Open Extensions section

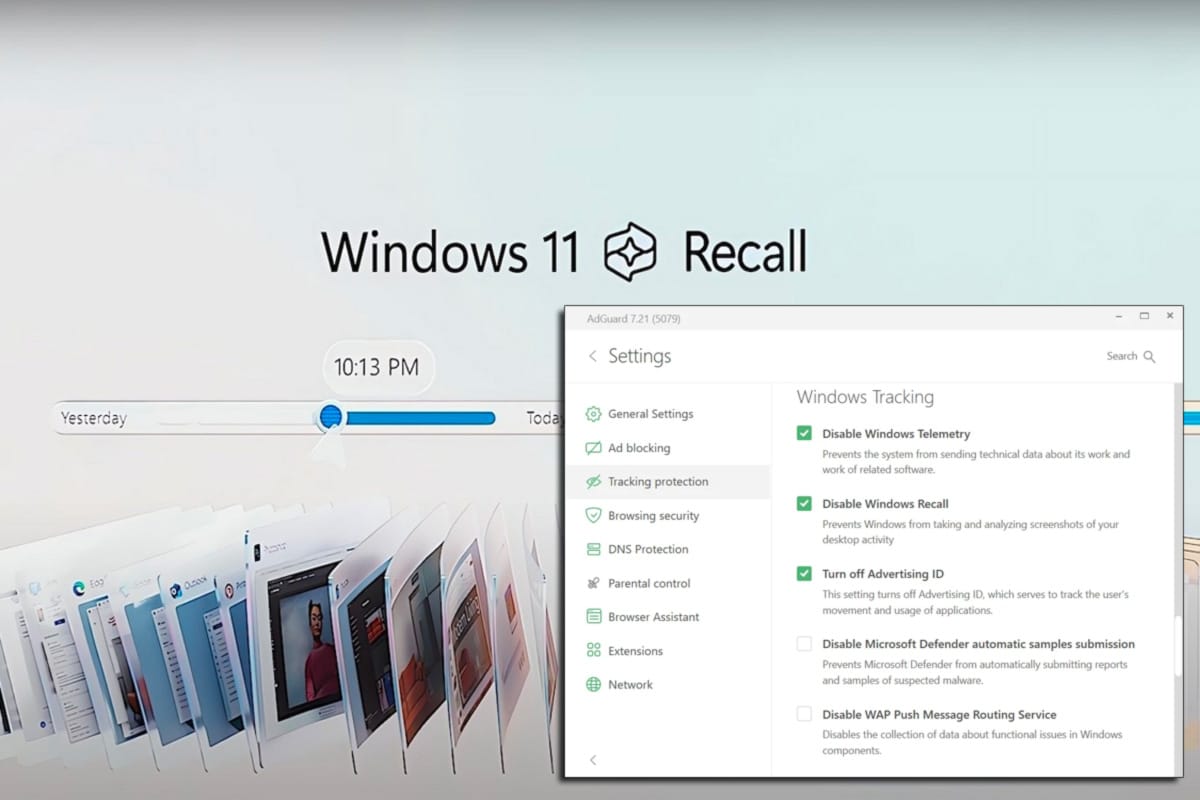pyautogui.click(x=668, y=651)
